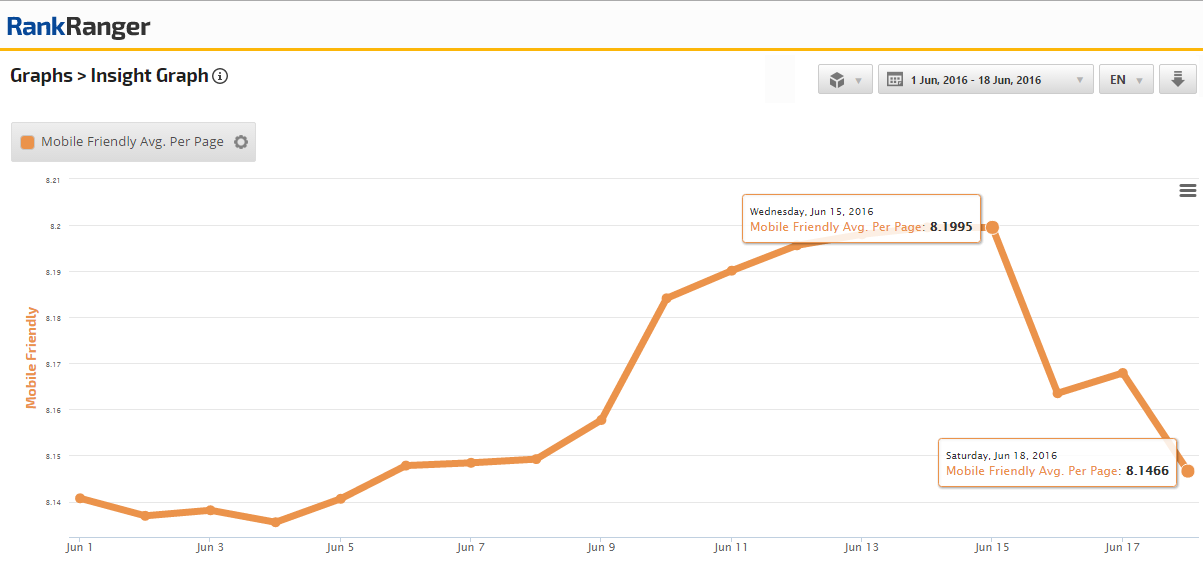The image size is (1203, 569).
Task: Toggle the Mobile Friendly Avg. Per Page series
Action: [x=132, y=142]
